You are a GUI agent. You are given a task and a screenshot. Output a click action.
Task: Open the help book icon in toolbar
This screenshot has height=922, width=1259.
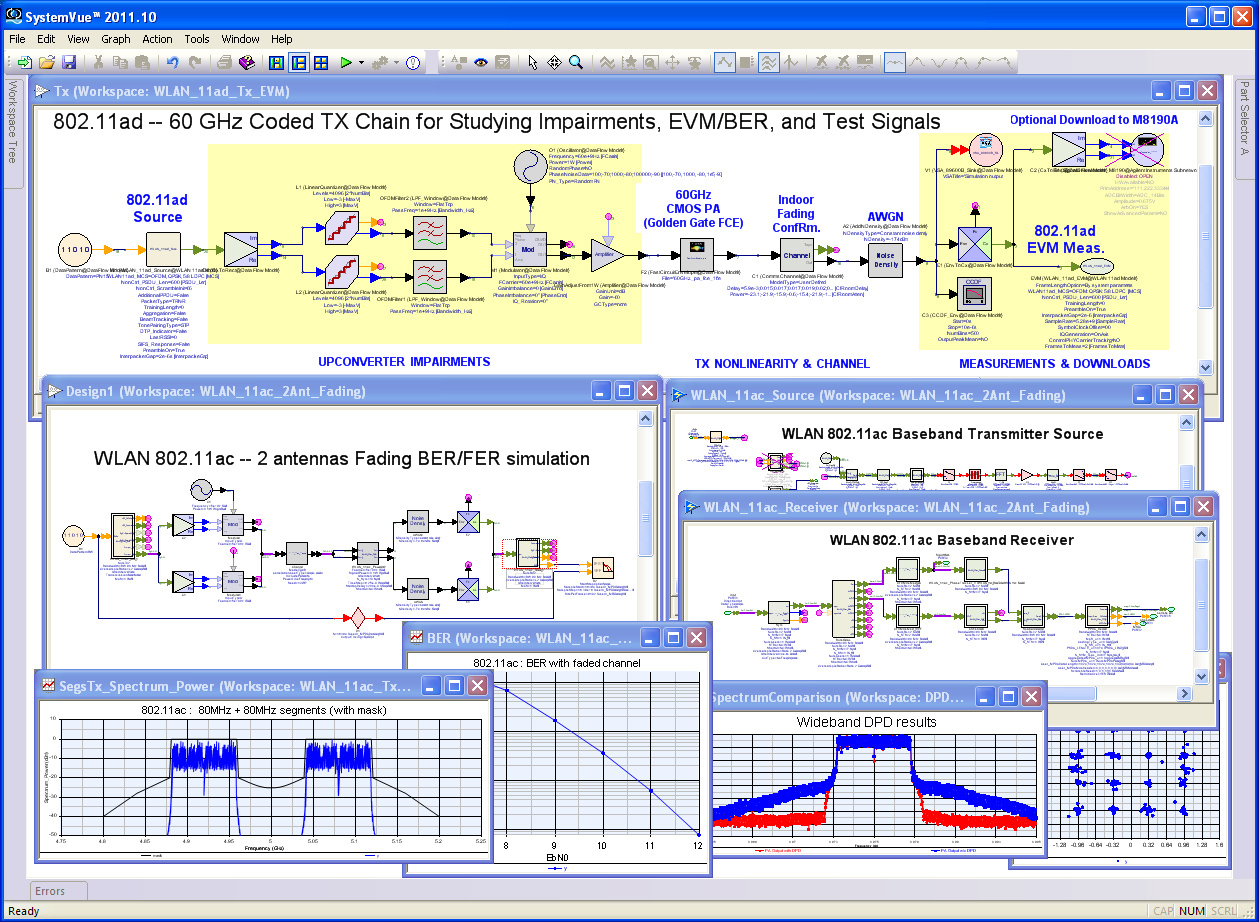pyautogui.click(x=248, y=62)
